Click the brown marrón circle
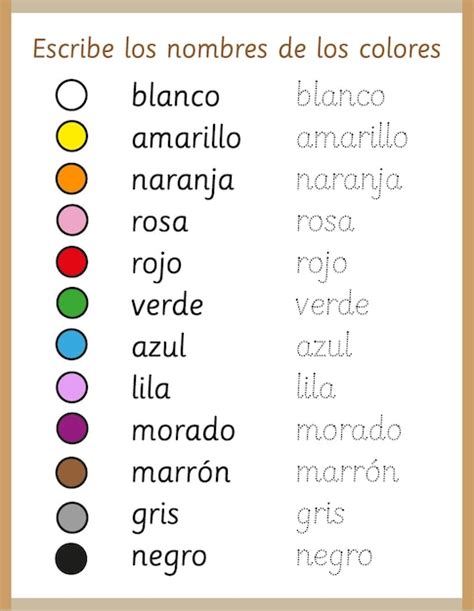The height and width of the screenshot is (611, 474). click(71, 473)
